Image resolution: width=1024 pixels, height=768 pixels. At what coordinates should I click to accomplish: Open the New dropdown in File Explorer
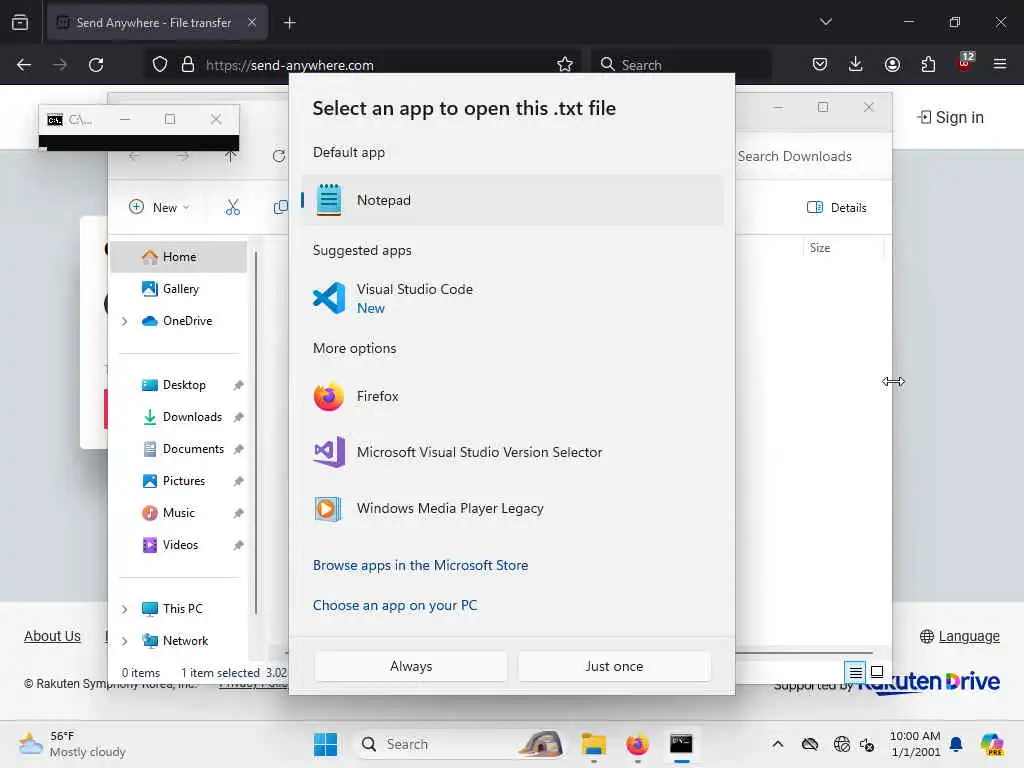(159, 208)
